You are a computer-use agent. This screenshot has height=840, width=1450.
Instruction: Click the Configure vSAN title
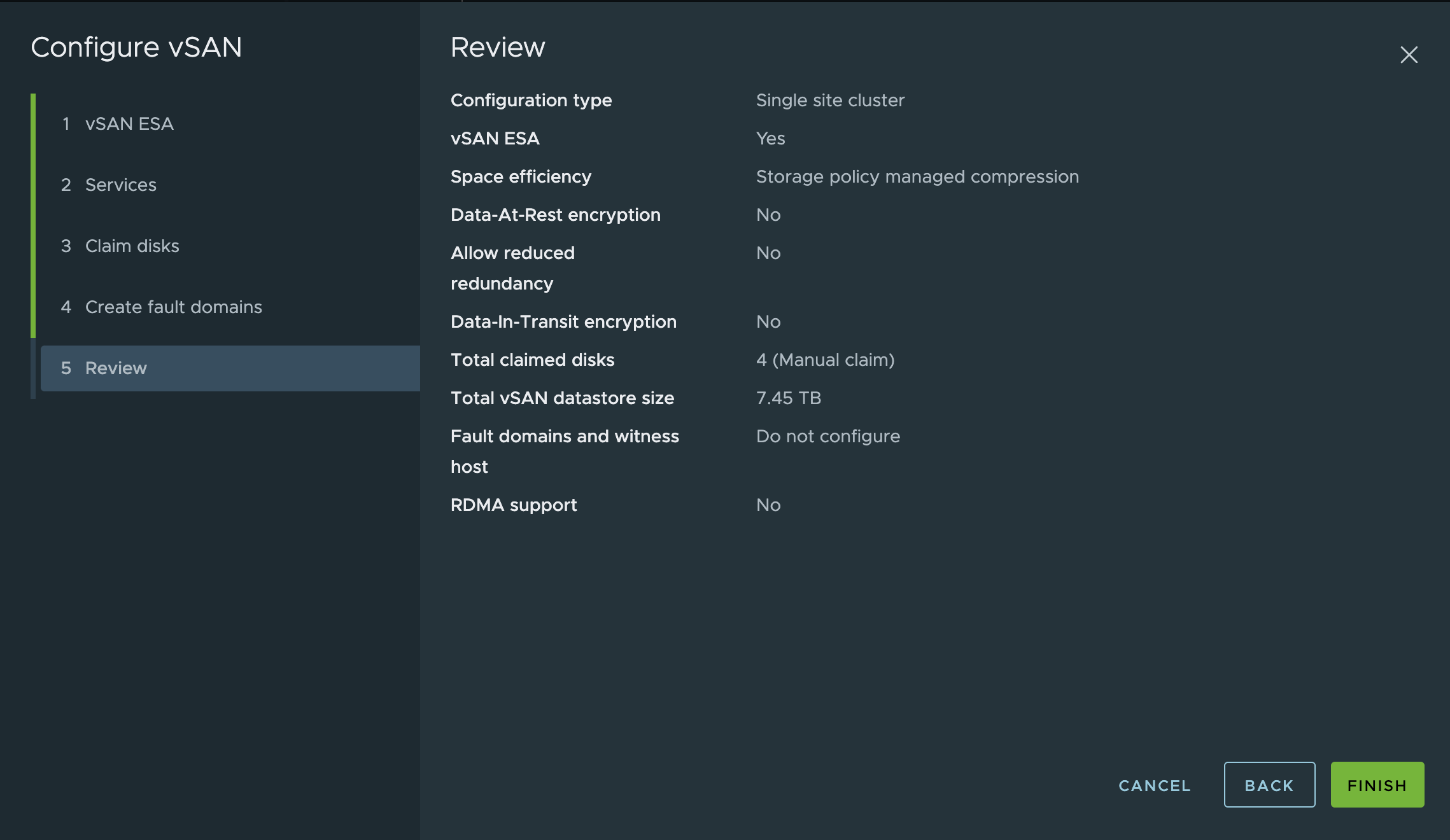pyautogui.click(x=137, y=46)
